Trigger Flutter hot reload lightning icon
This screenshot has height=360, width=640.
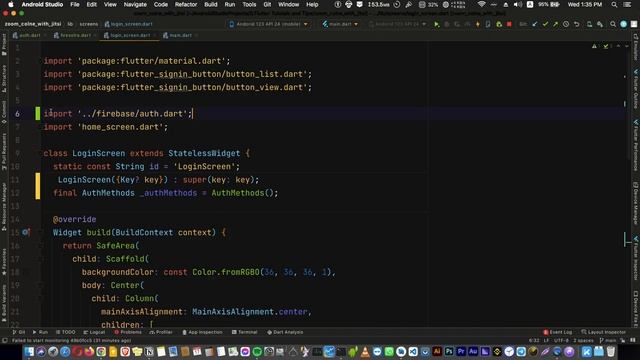point(478,24)
